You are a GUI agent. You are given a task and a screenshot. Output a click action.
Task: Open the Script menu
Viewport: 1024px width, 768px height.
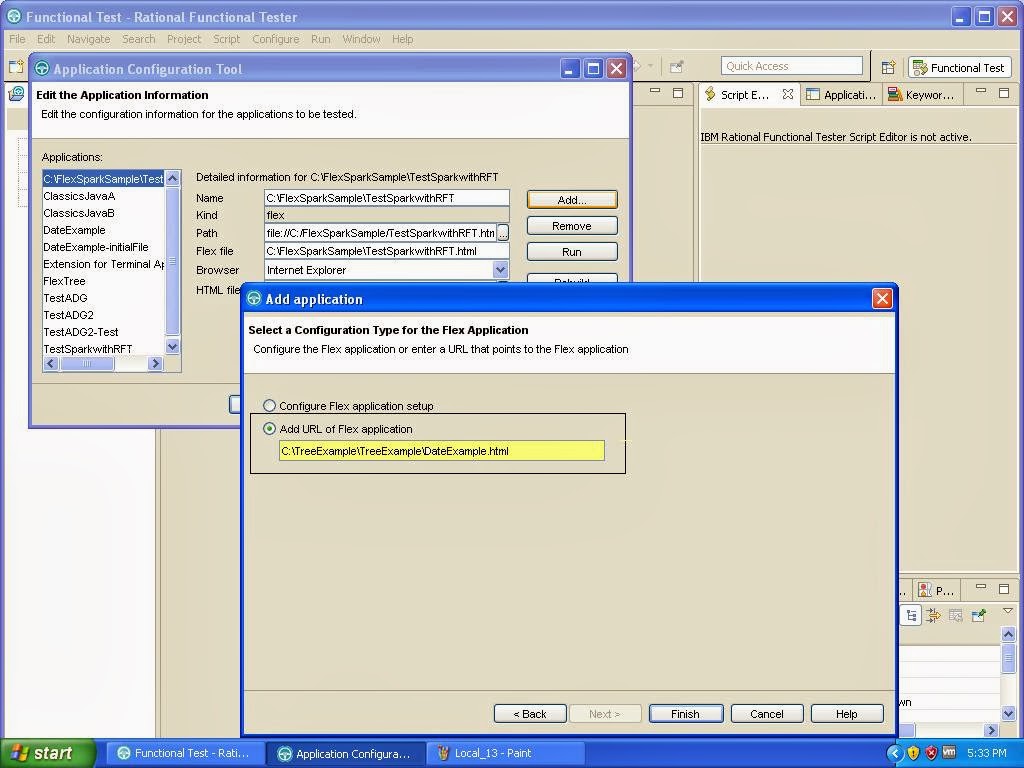click(x=227, y=39)
